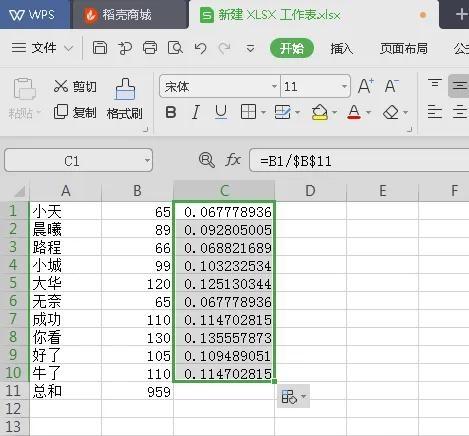Click the 复制 copy button

pyautogui.click(x=75, y=112)
